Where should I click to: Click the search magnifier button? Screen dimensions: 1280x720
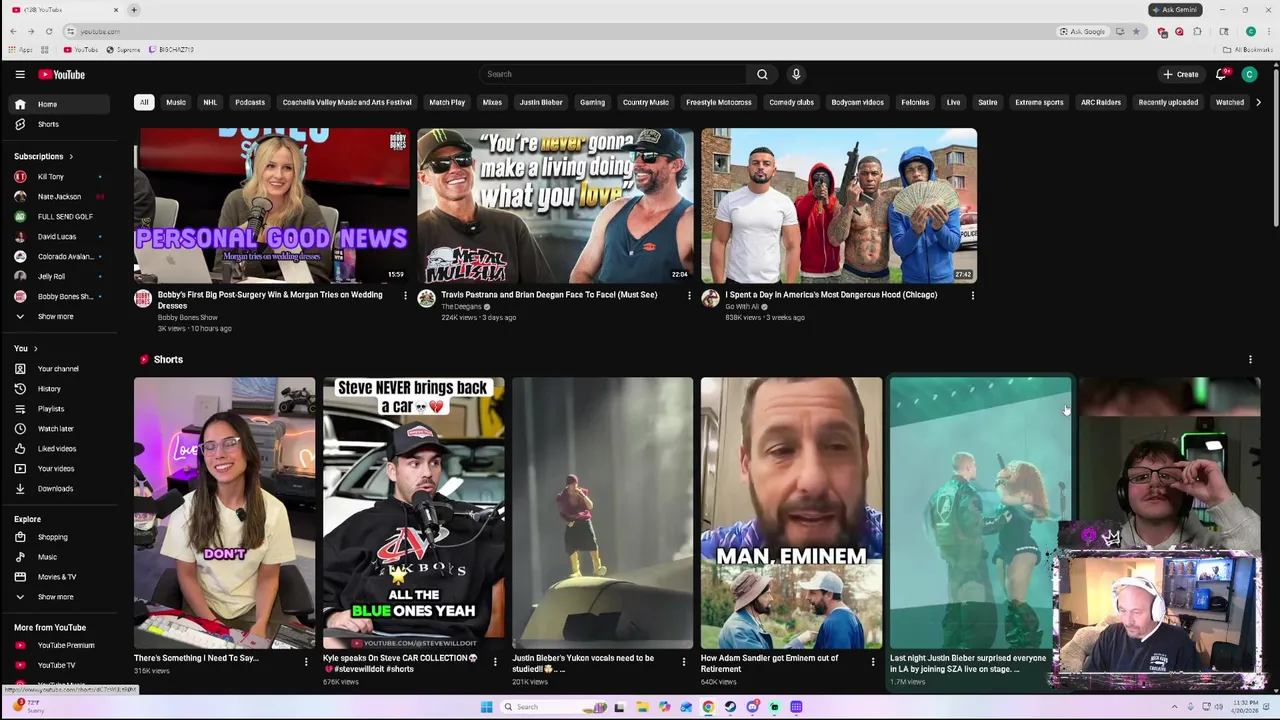(762, 74)
